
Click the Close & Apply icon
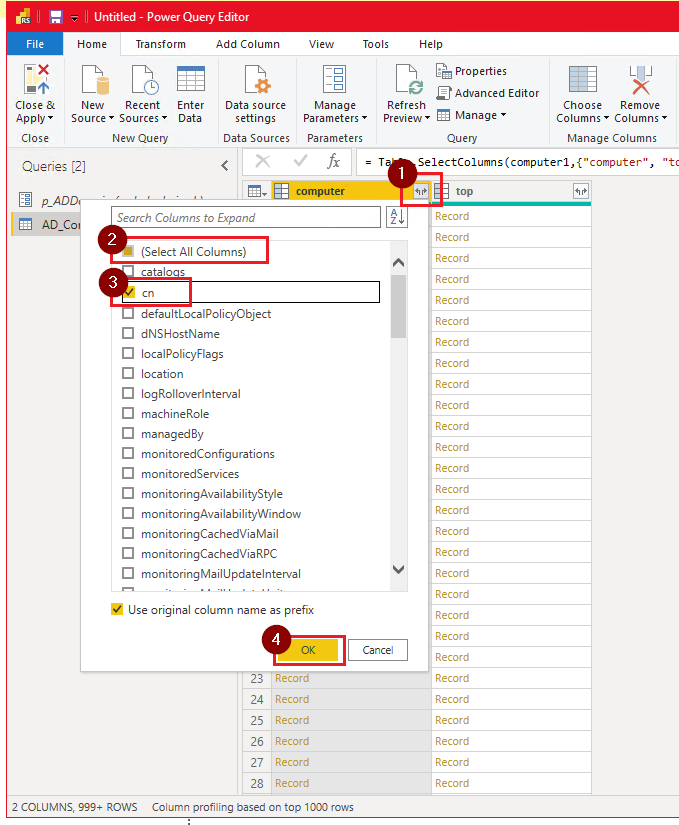36,79
